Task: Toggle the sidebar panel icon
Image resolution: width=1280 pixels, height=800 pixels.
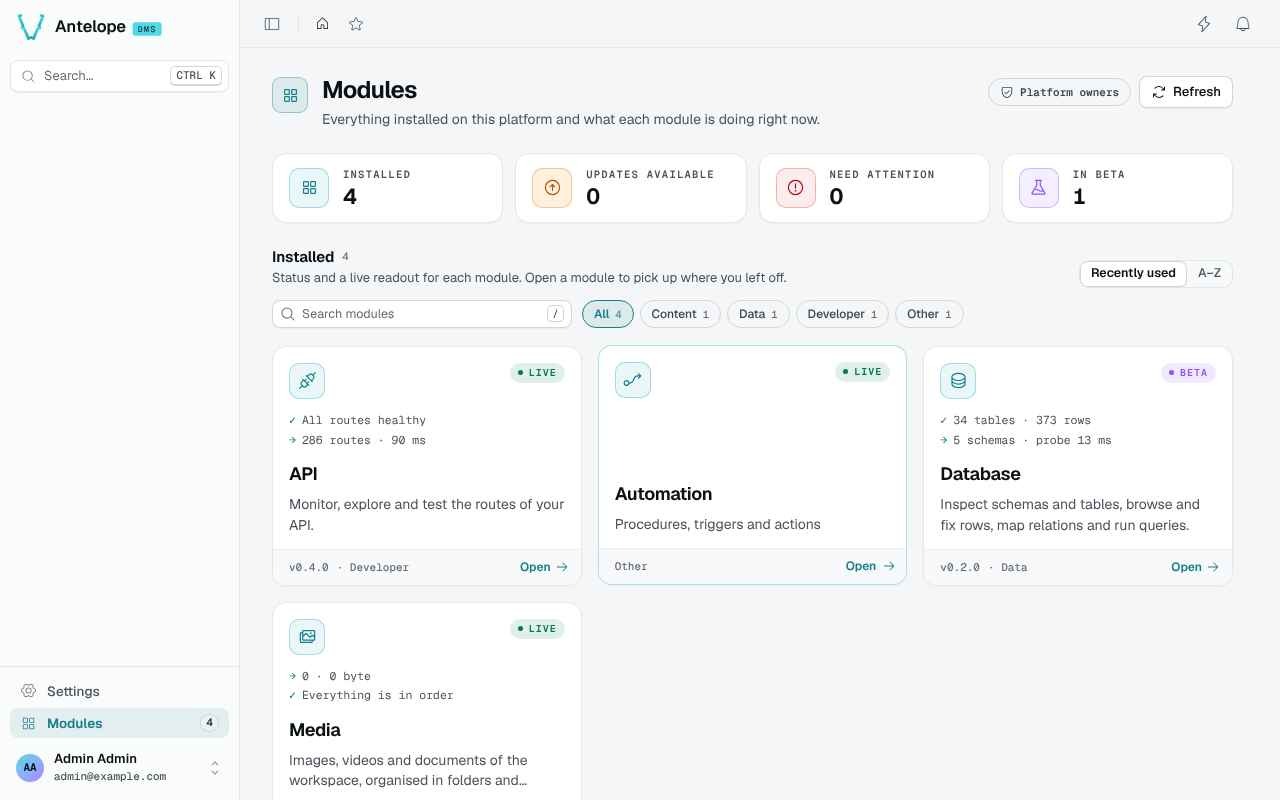Action: [272, 24]
